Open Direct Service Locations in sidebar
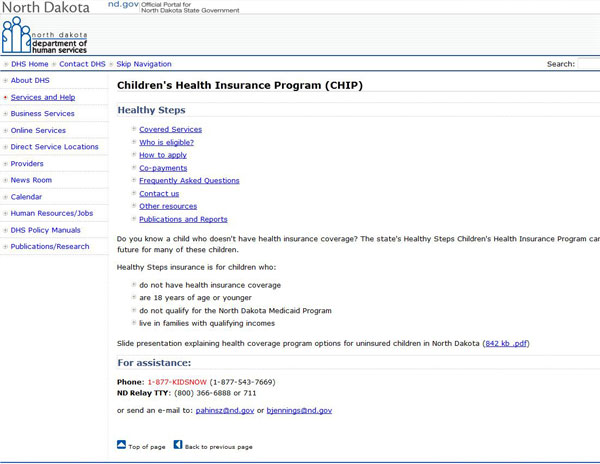This screenshot has width=600, height=464. tap(54, 147)
